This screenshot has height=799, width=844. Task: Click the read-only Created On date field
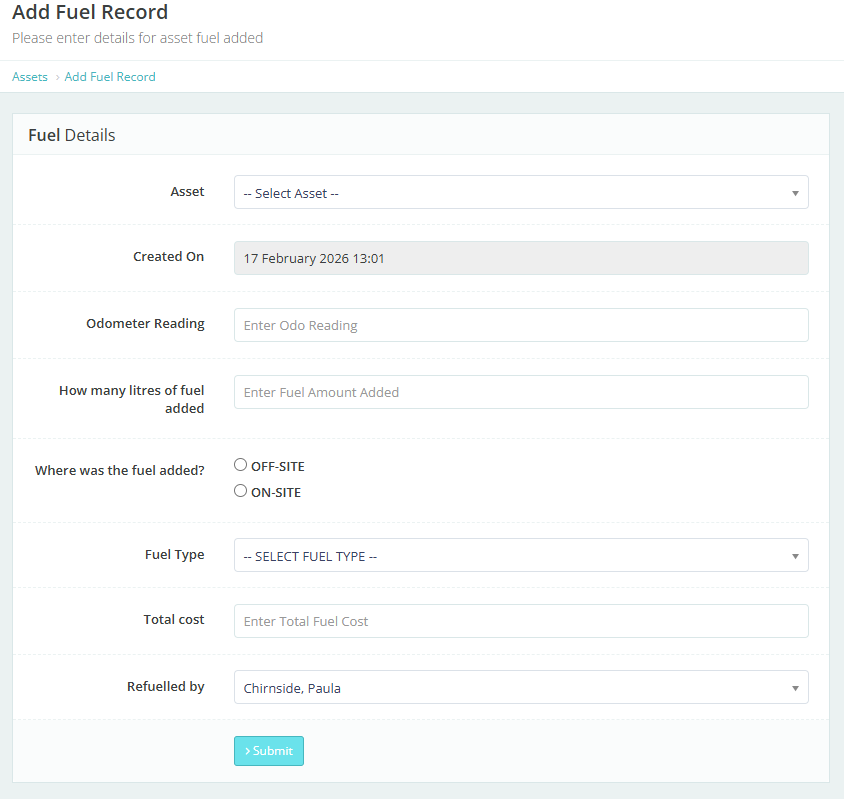(x=521, y=258)
